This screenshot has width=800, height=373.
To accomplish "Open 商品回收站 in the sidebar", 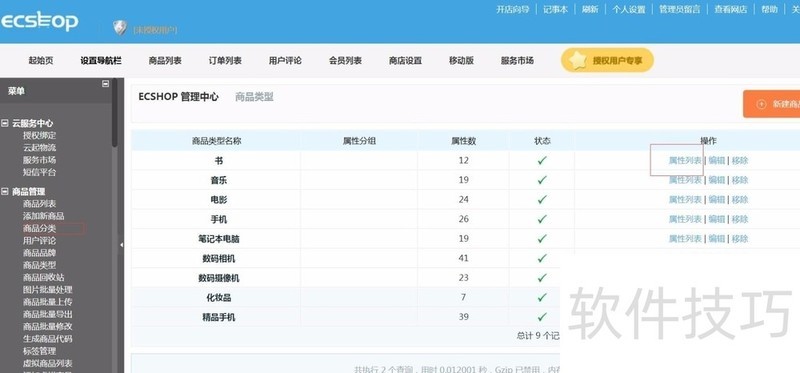I will point(43,277).
